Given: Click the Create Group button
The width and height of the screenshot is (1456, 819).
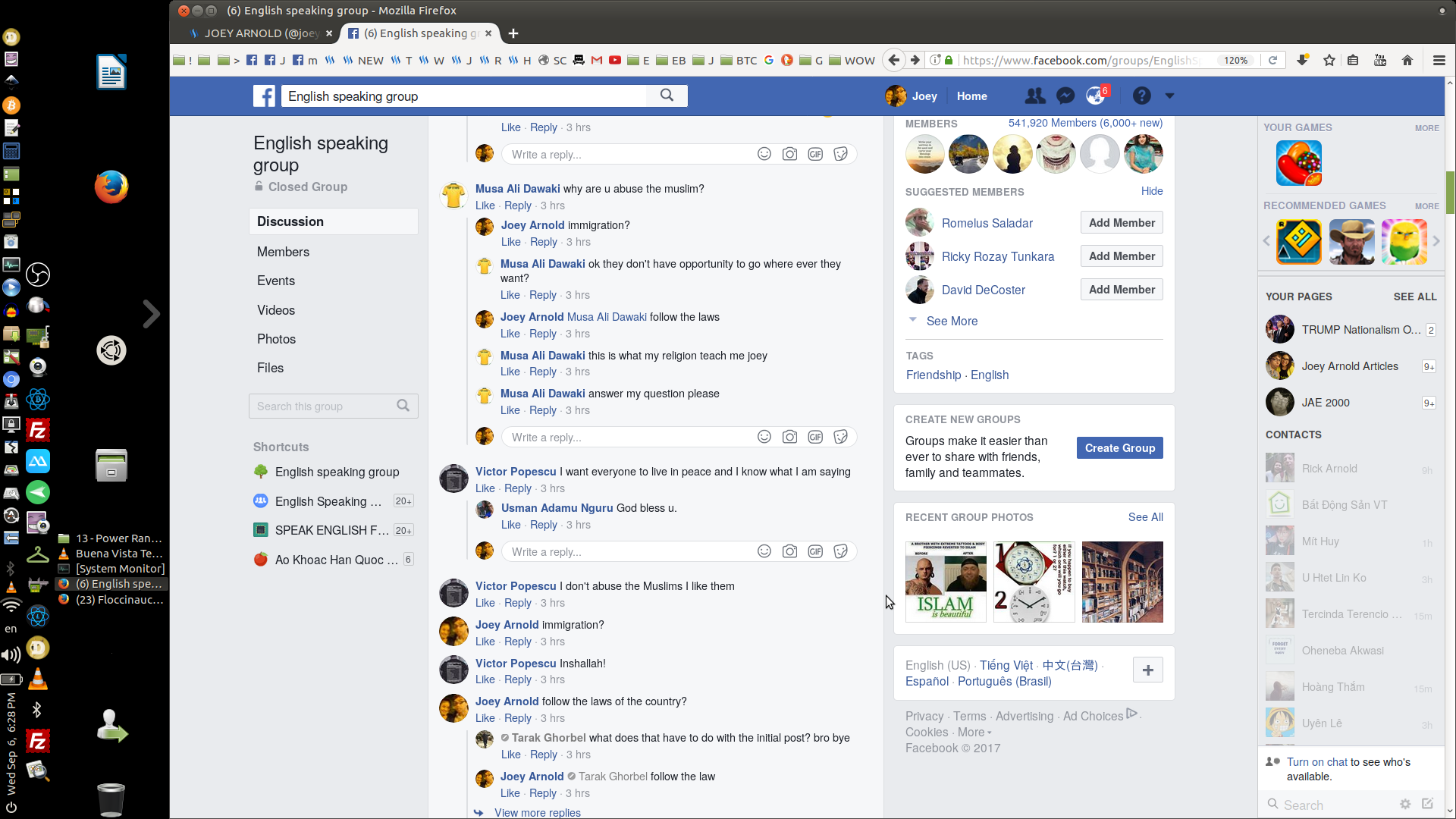Looking at the screenshot, I should [x=1119, y=448].
